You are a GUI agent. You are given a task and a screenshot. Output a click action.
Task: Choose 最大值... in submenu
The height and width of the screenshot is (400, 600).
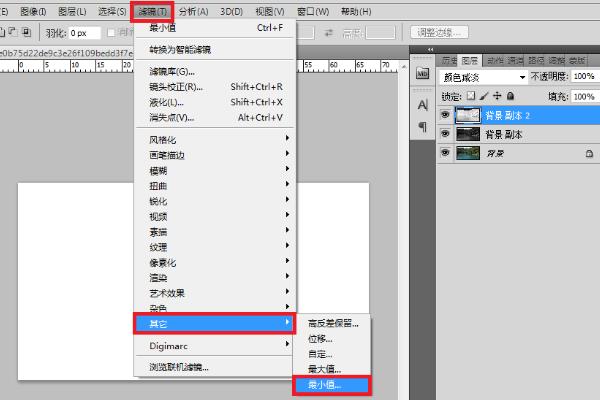coord(332,369)
